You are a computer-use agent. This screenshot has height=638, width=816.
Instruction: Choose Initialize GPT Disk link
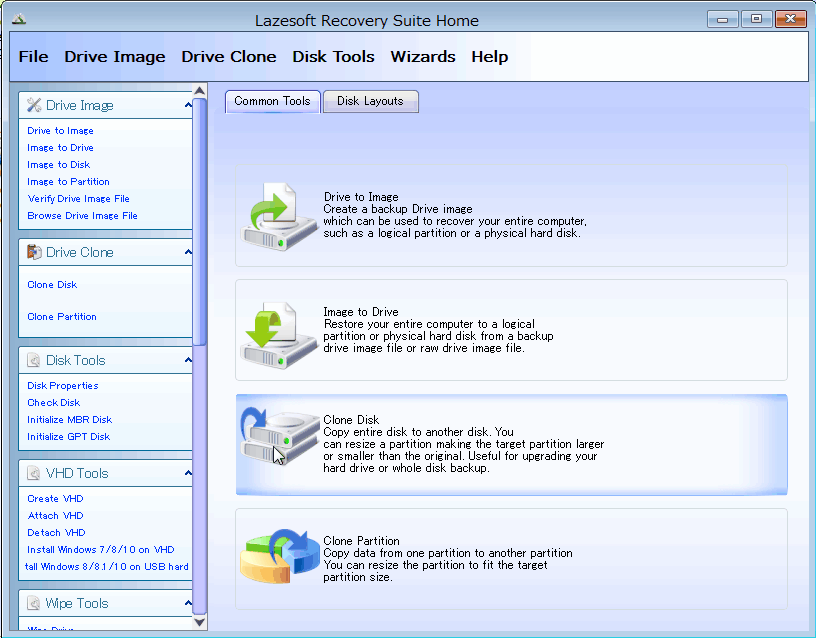coord(69,437)
